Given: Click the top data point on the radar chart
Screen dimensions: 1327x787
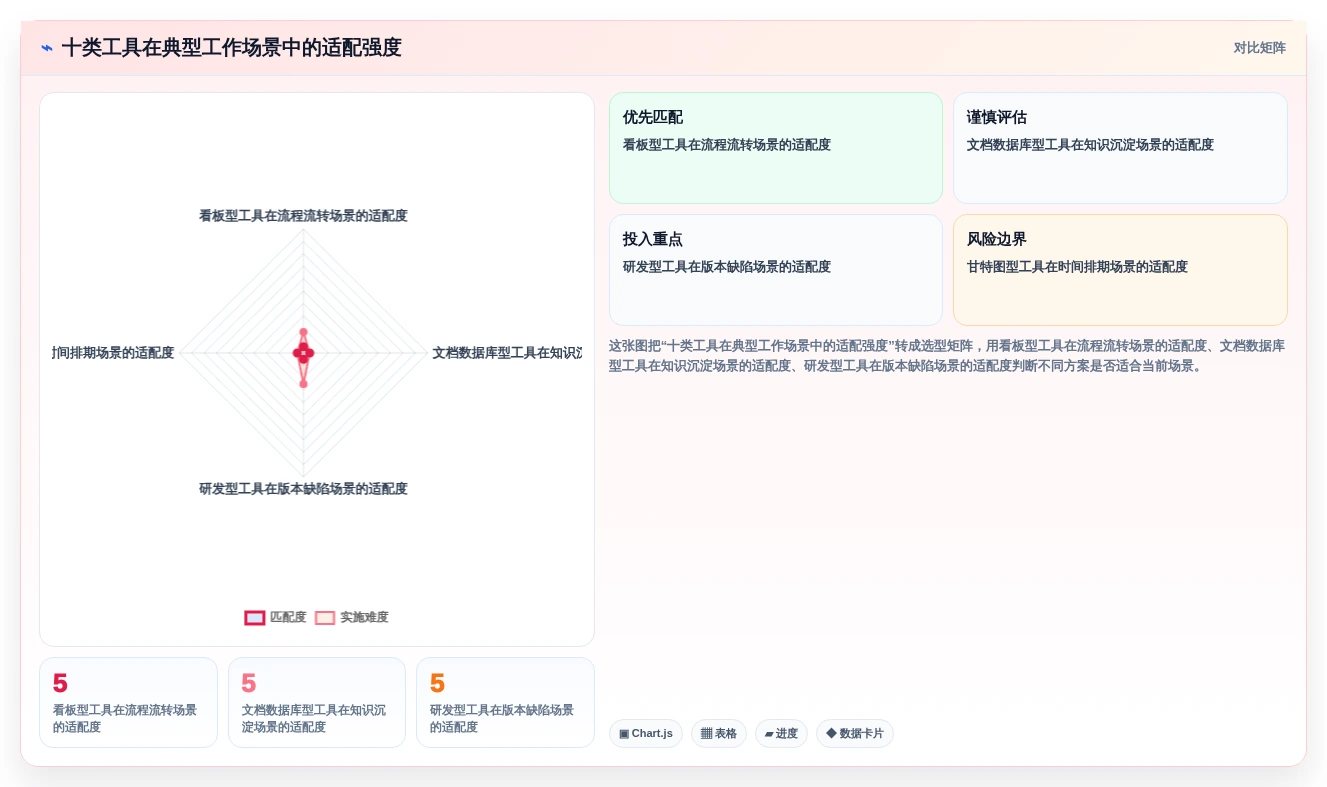Looking at the screenshot, I should [303, 332].
